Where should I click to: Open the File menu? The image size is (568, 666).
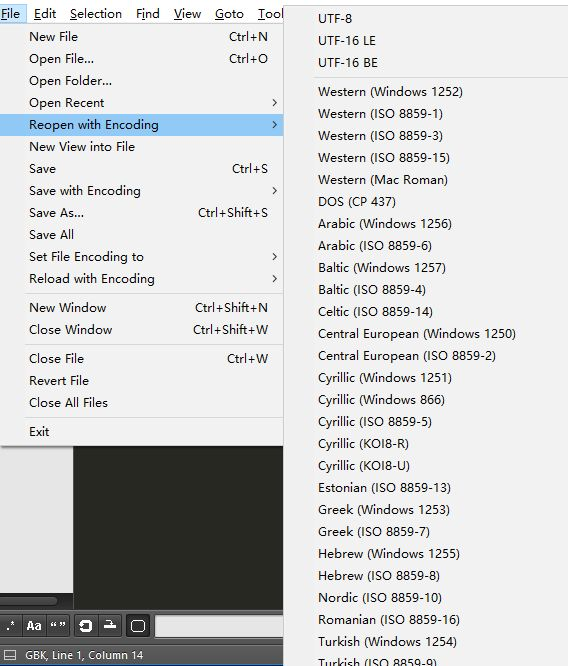[x=11, y=14]
